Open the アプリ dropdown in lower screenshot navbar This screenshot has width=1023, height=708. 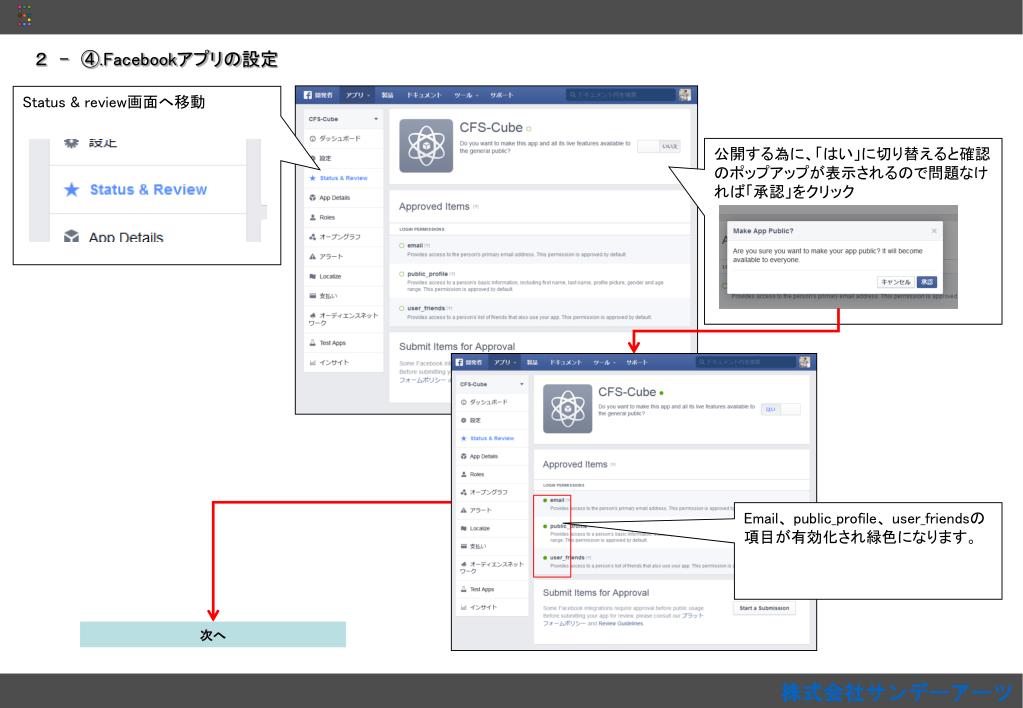(x=505, y=362)
